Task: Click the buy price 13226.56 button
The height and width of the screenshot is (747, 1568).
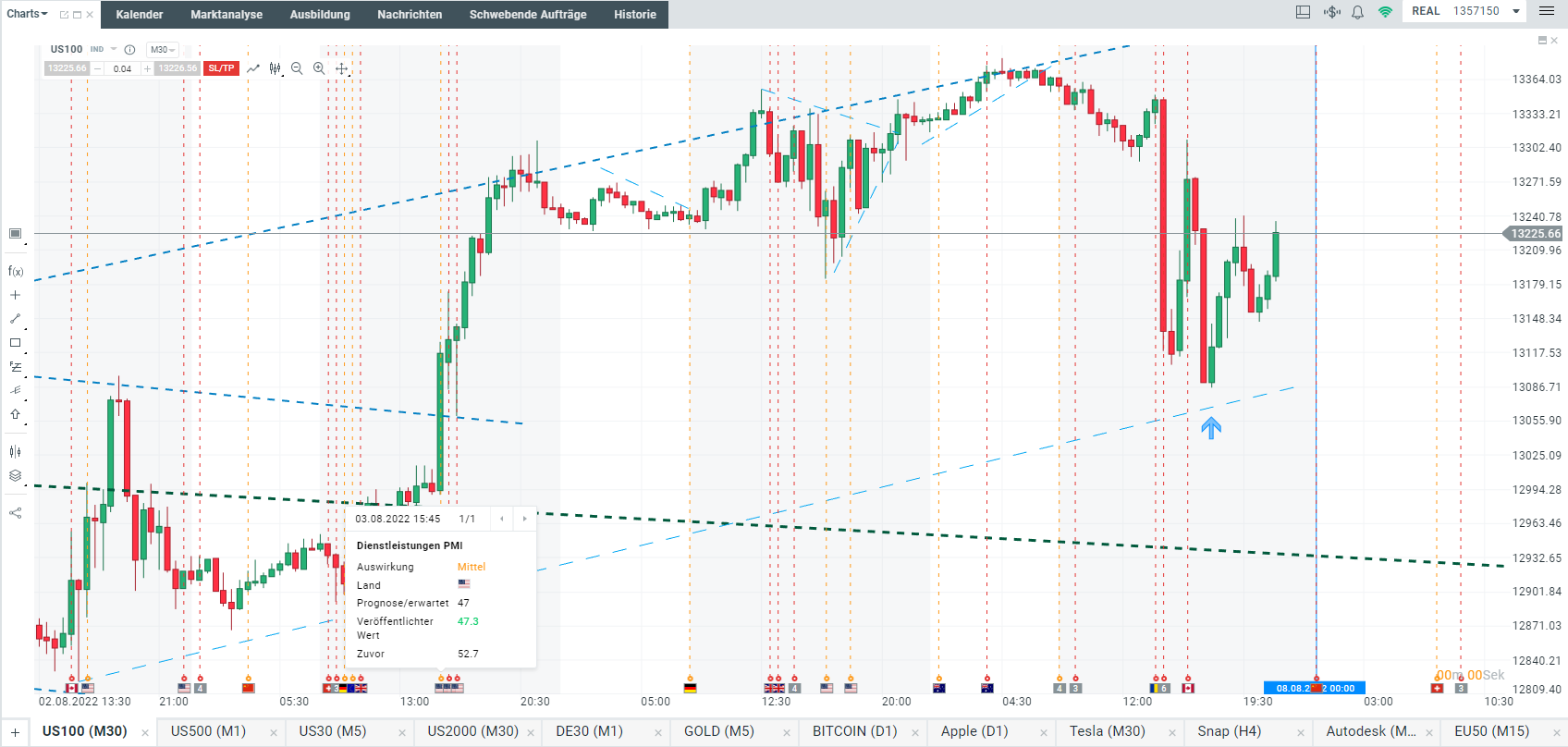Action: 178,68
